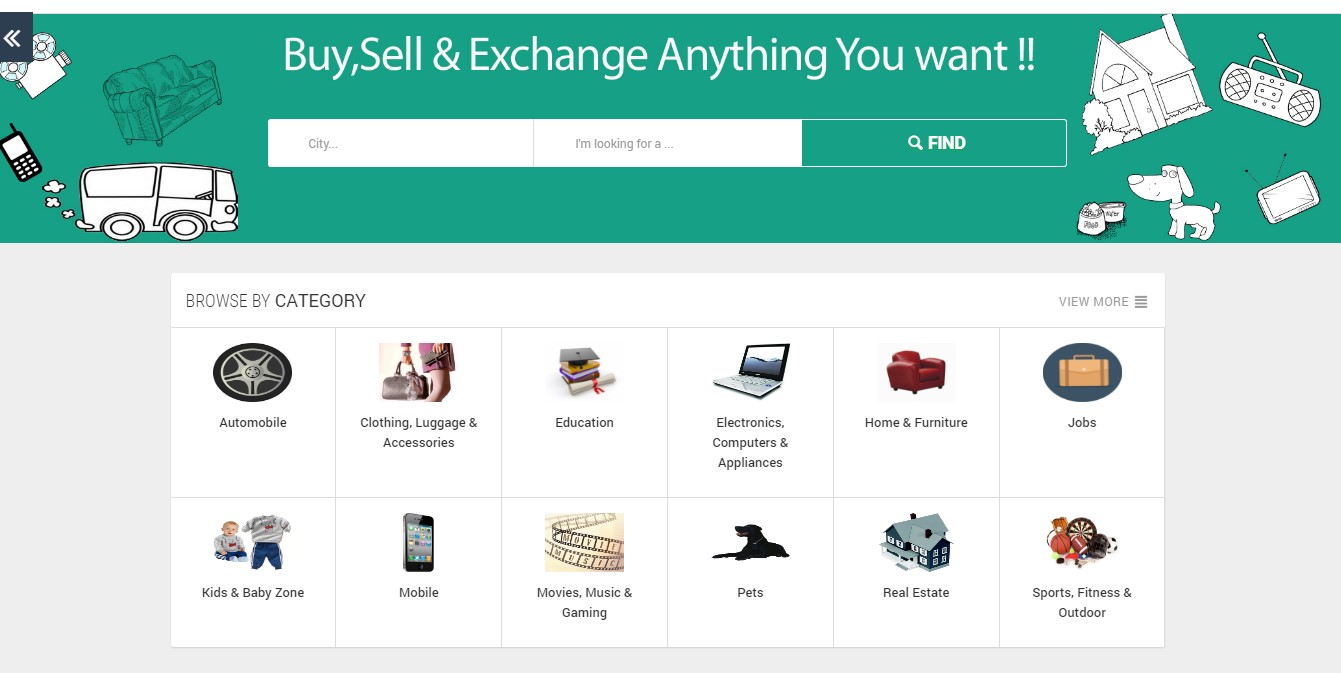The image size is (1341, 673).
Task: Click the I'm looking for field
Action: 667,142
